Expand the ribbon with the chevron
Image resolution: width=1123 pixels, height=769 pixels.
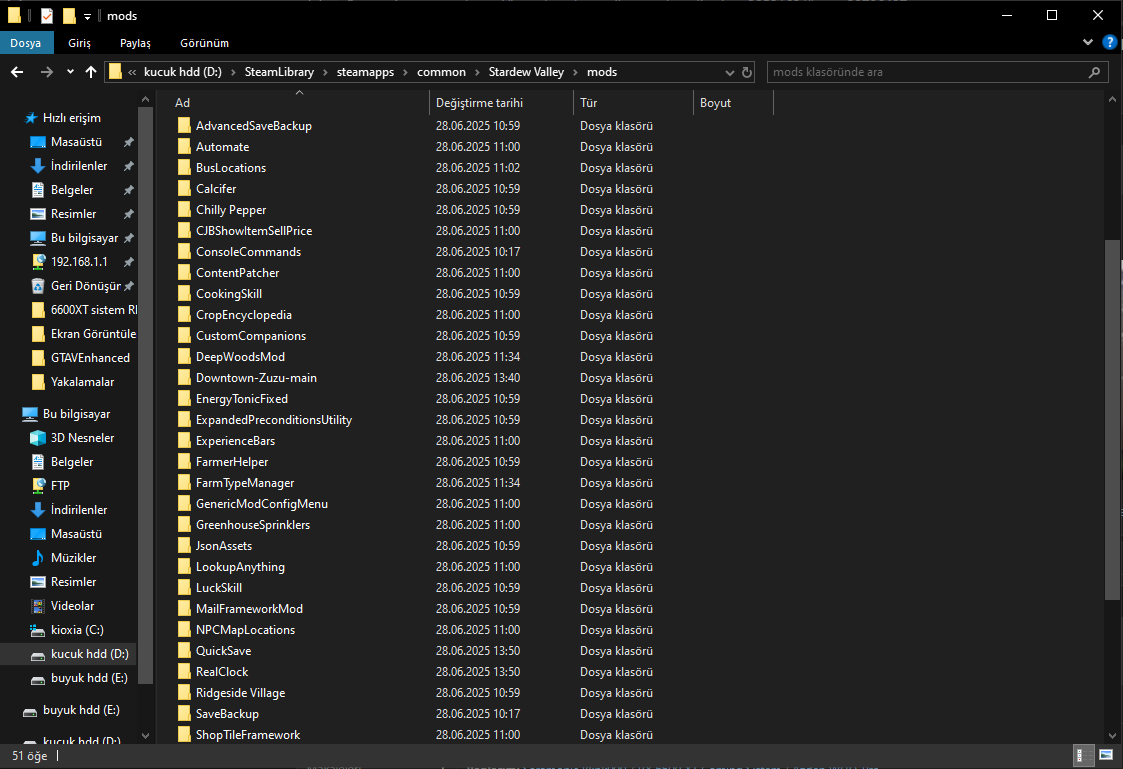1088,42
